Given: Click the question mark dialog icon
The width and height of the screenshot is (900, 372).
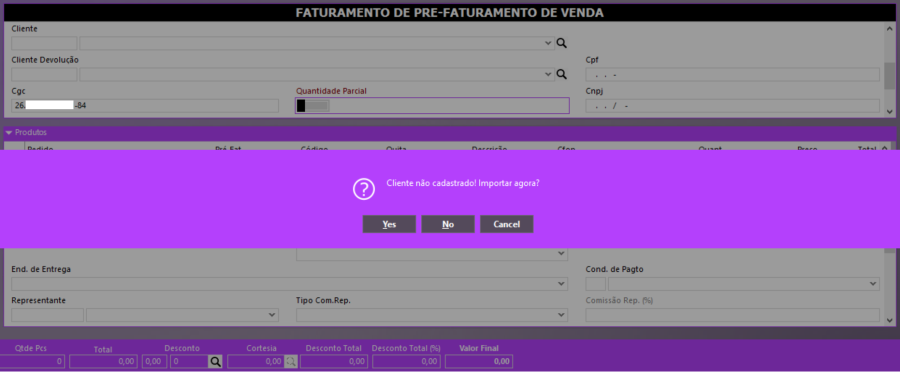Looking at the screenshot, I should 363,189.
